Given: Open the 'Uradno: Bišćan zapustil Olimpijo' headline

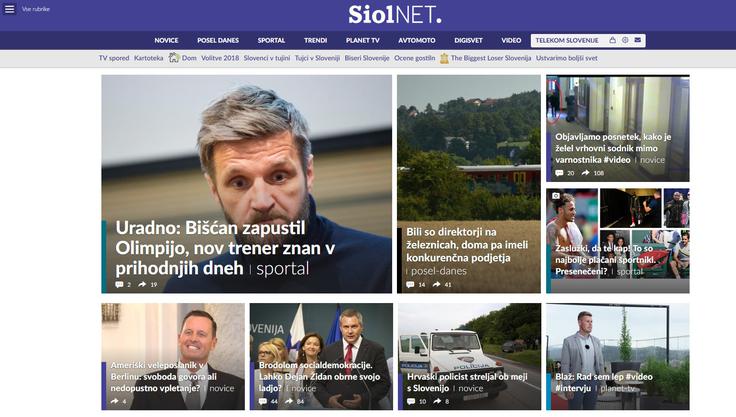Looking at the screenshot, I should (225, 248).
